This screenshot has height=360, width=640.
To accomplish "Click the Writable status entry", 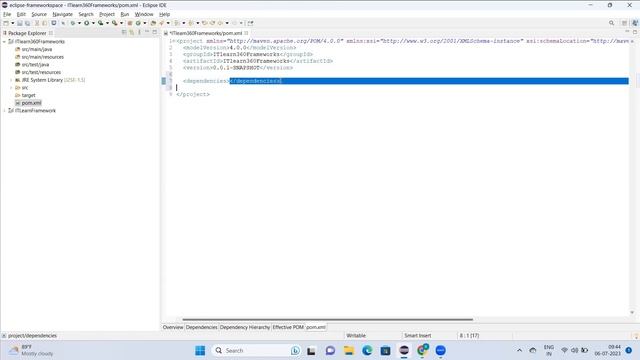I will pyautogui.click(x=356, y=336).
